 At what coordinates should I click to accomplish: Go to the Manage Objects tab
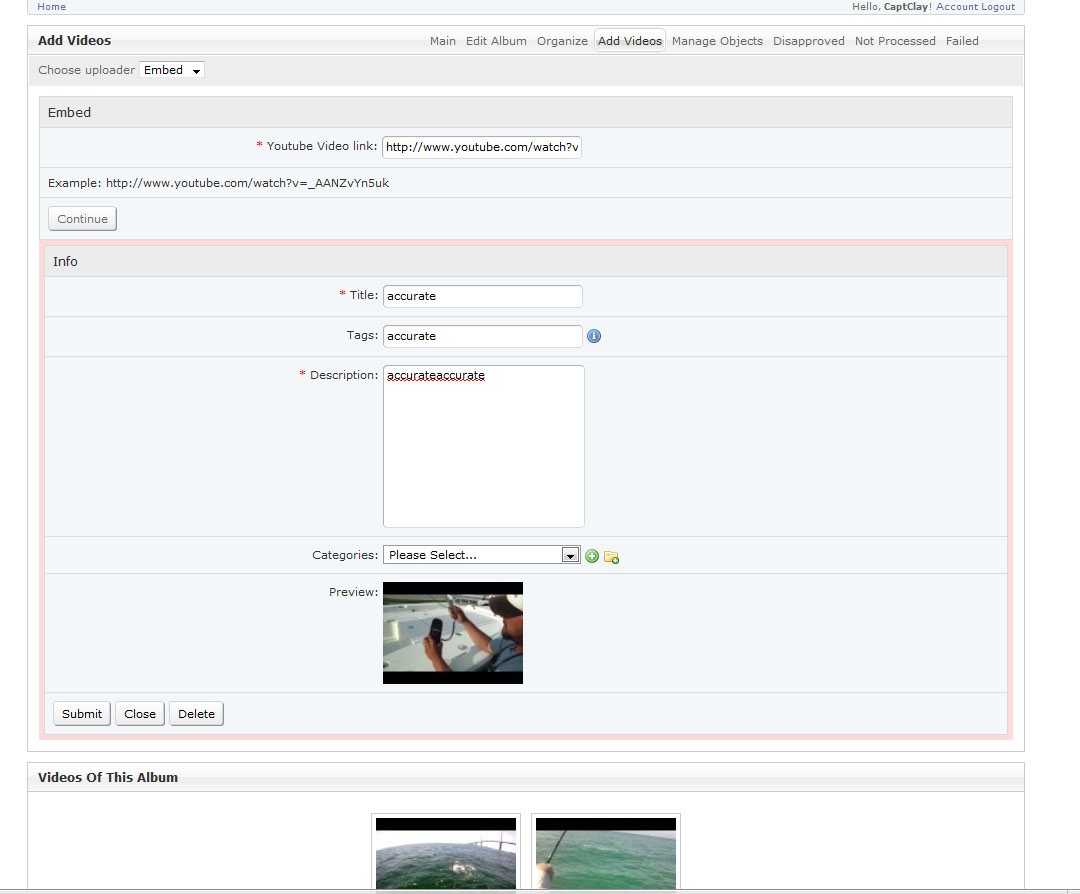tap(717, 41)
